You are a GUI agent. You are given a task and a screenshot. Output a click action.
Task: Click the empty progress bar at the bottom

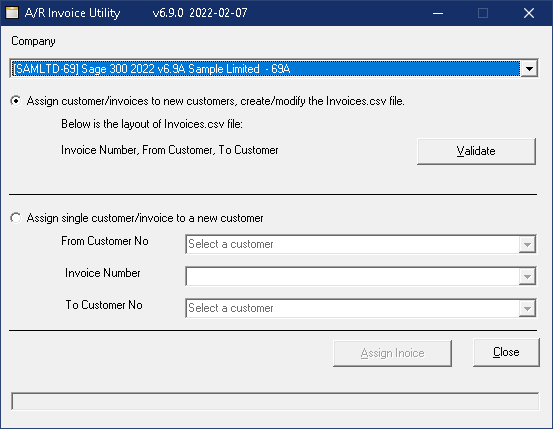275,401
